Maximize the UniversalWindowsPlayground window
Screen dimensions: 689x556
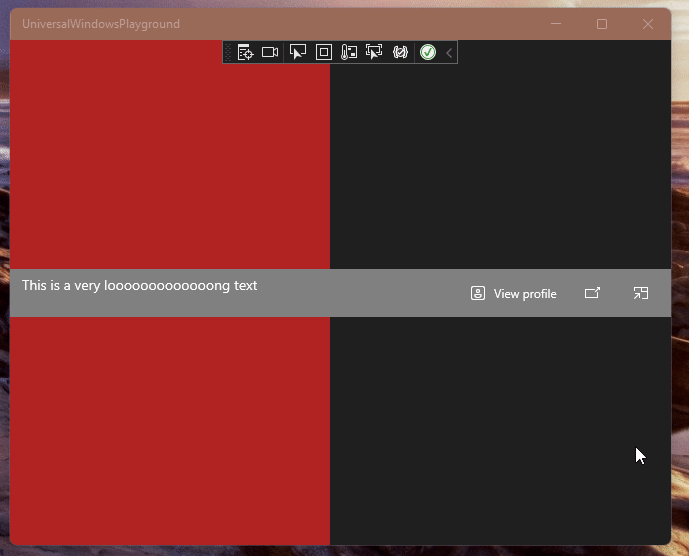point(602,24)
